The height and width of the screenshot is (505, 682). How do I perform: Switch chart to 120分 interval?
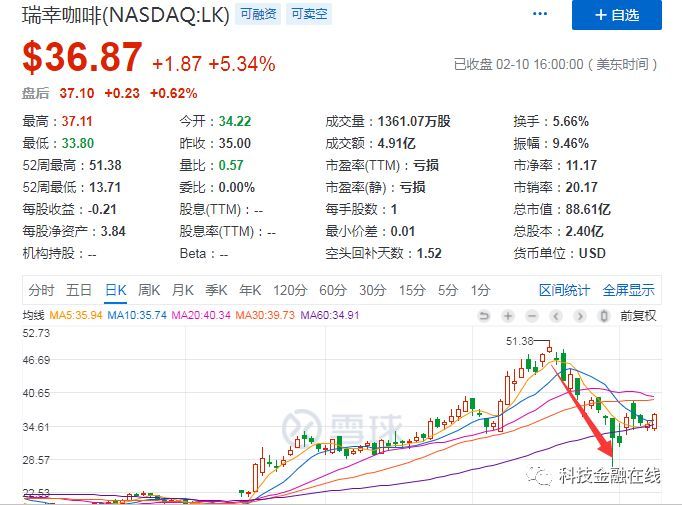290,290
